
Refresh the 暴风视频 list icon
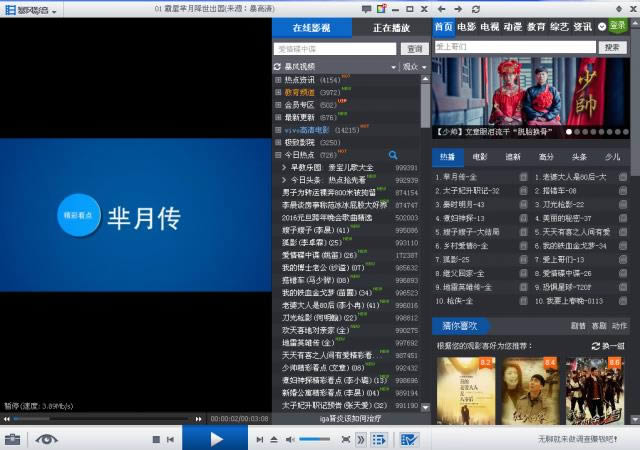tap(278, 67)
